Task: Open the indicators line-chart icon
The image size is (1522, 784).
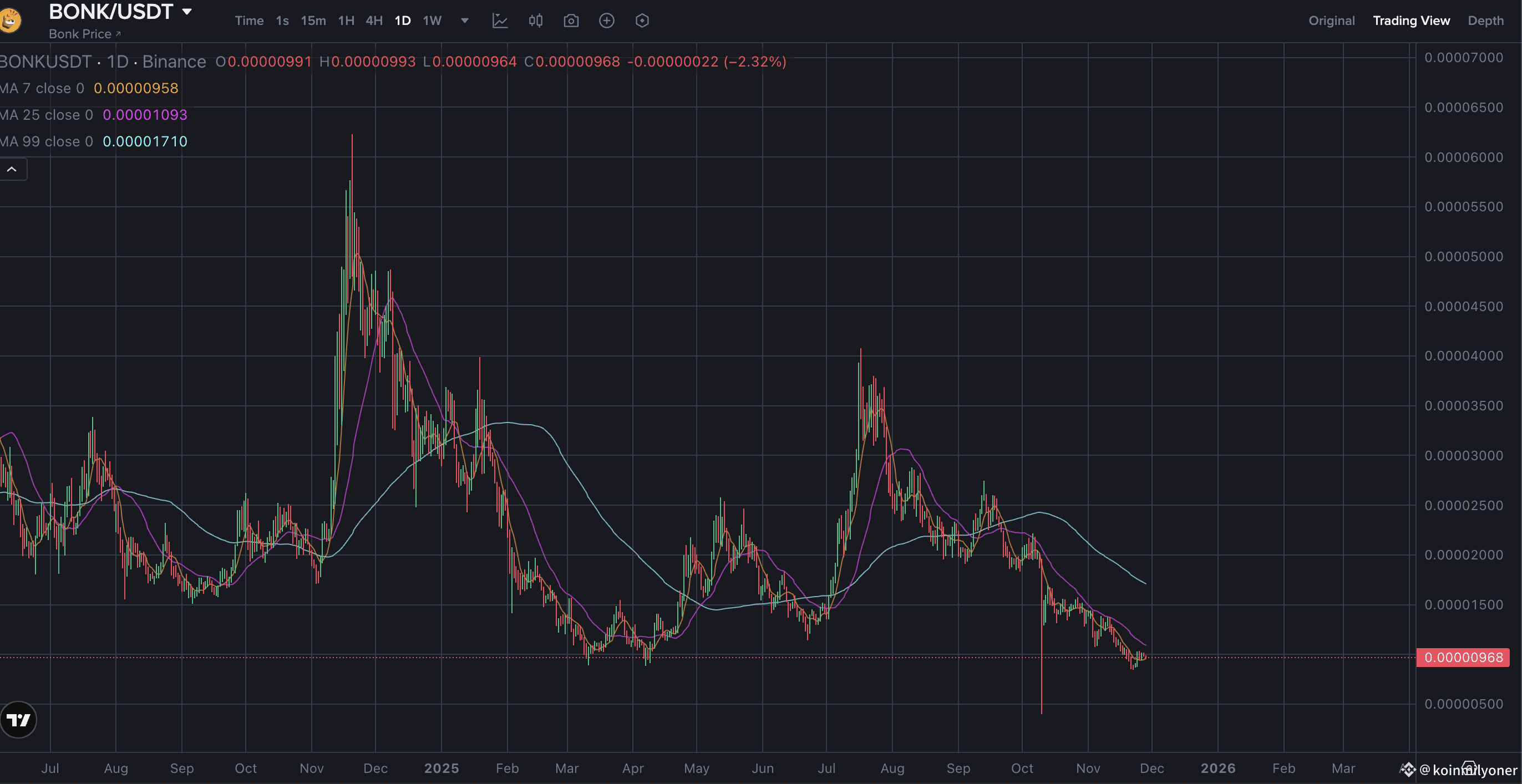Action: pos(500,21)
